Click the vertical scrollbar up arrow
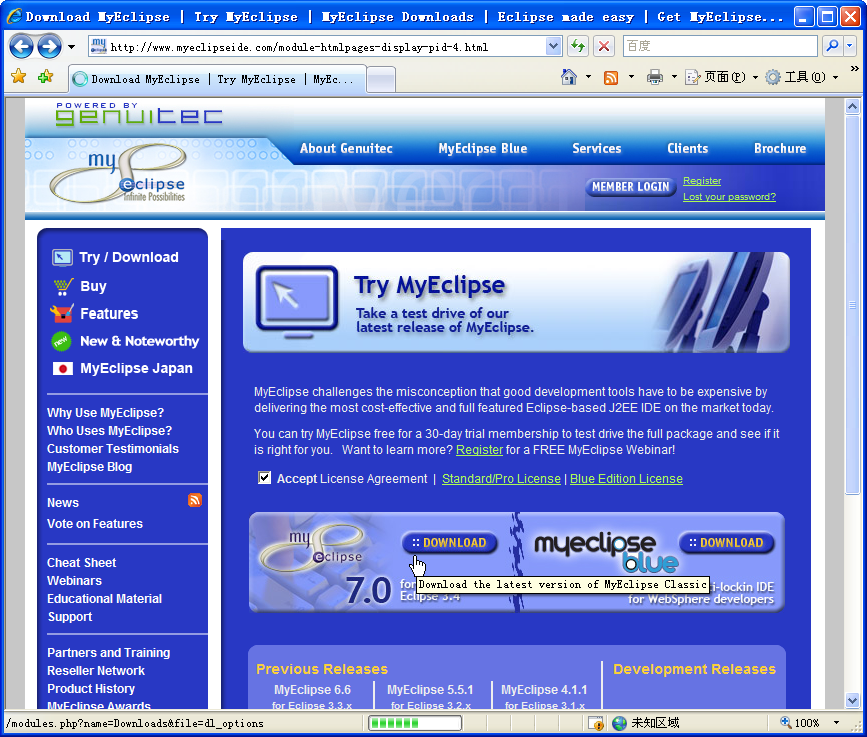 (852, 106)
